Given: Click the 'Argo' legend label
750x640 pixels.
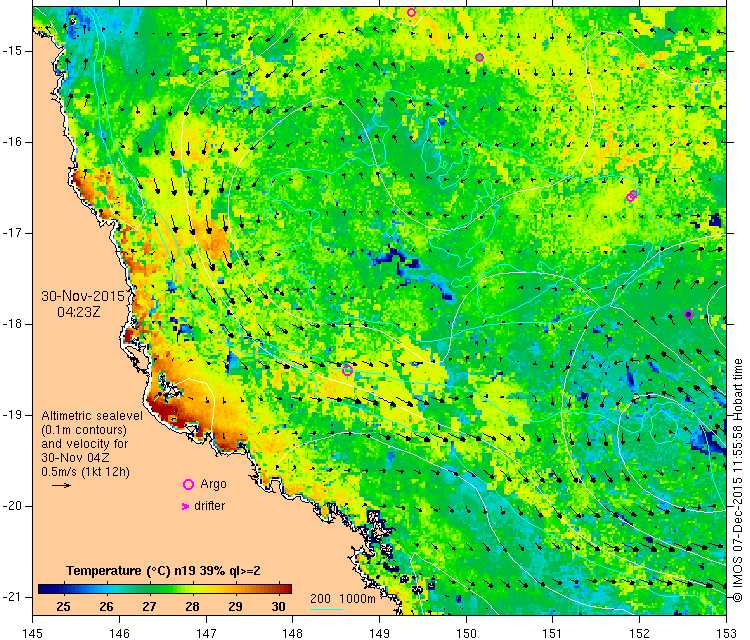Looking at the screenshot, I should pyautogui.click(x=213, y=484).
